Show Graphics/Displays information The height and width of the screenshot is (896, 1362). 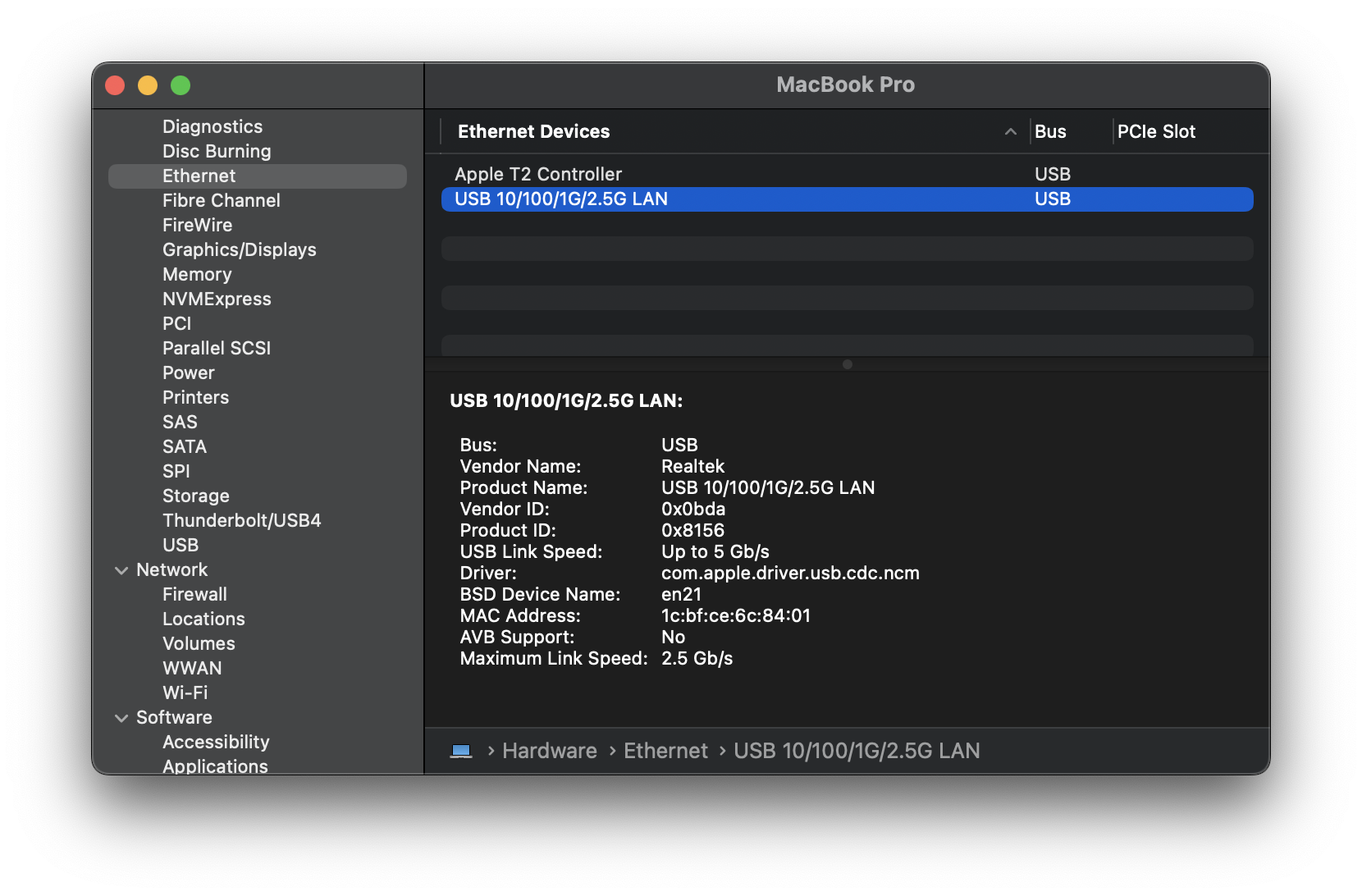pos(240,249)
